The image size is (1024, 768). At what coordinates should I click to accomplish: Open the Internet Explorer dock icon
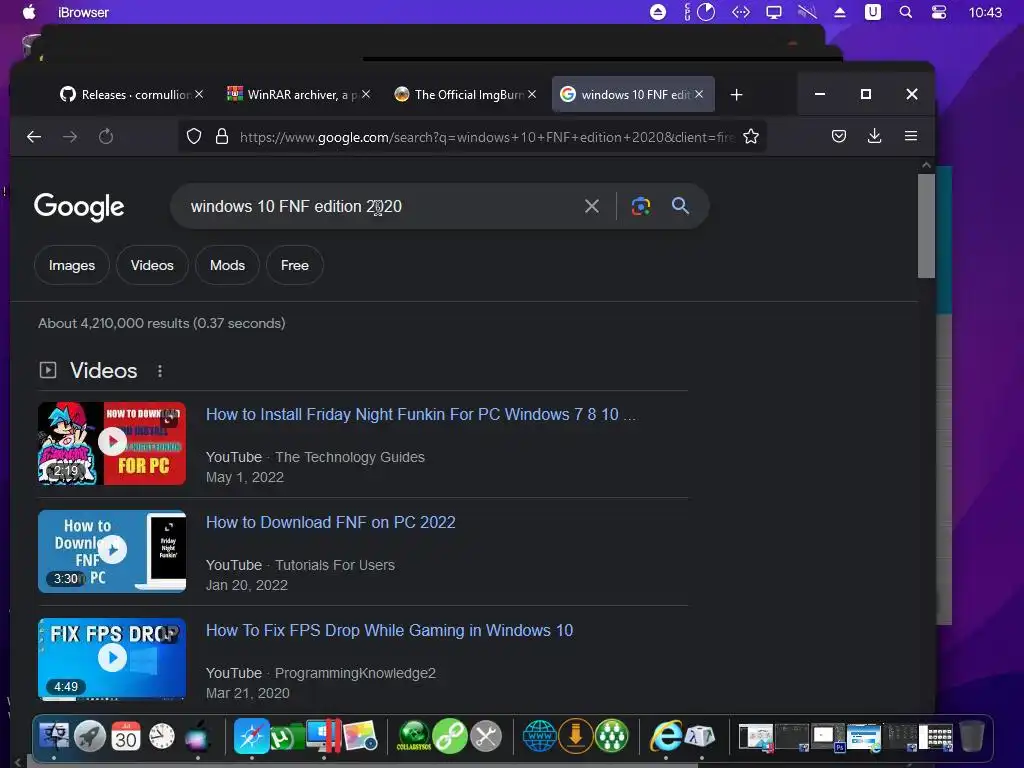coord(666,736)
